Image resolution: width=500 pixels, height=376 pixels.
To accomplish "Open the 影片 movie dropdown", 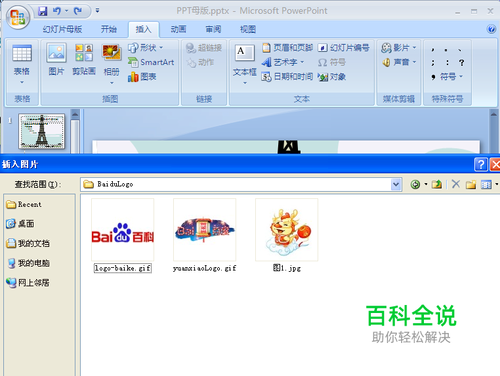I will click(399, 48).
